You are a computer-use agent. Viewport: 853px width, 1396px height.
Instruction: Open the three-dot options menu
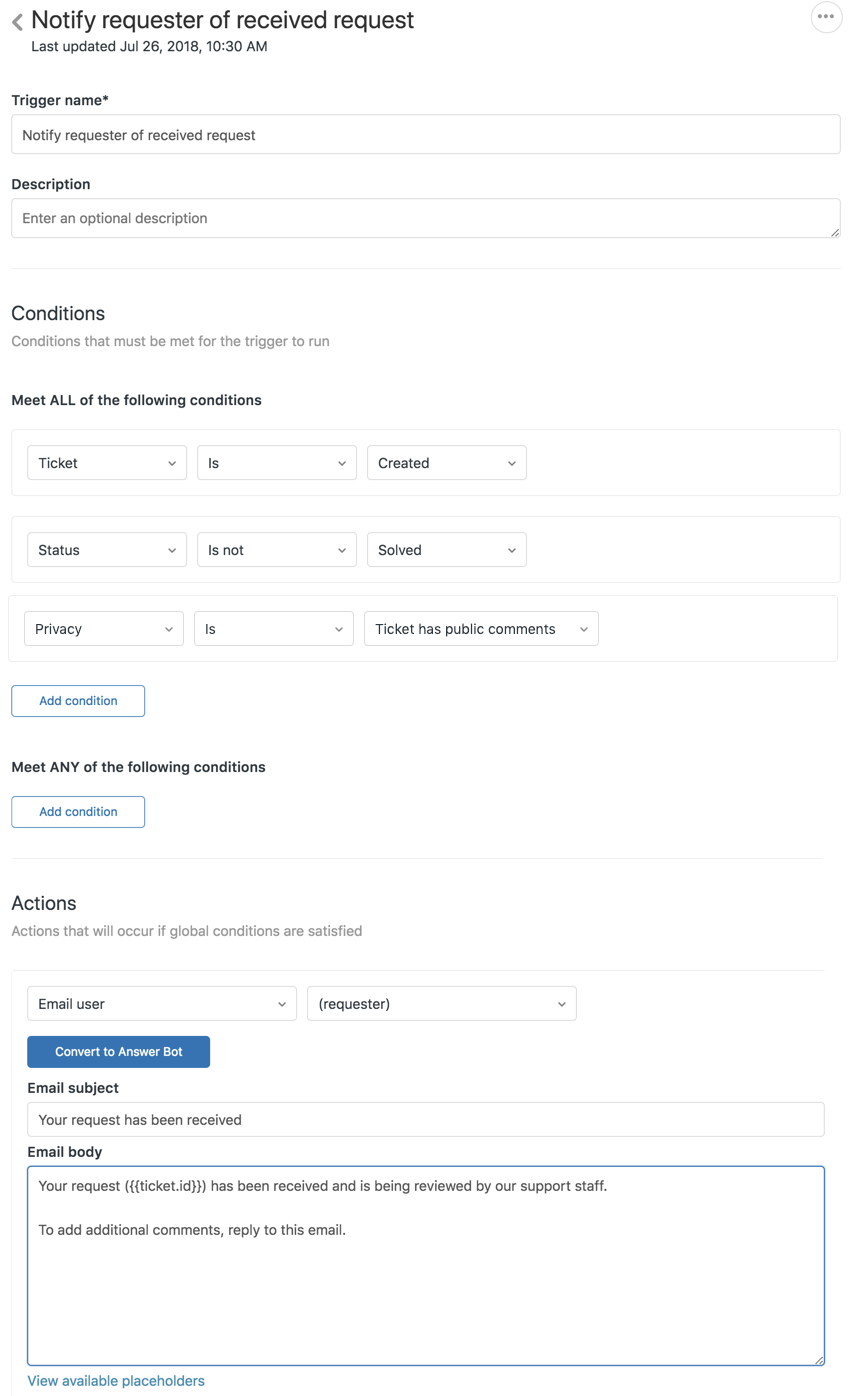[x=826, y=16]
